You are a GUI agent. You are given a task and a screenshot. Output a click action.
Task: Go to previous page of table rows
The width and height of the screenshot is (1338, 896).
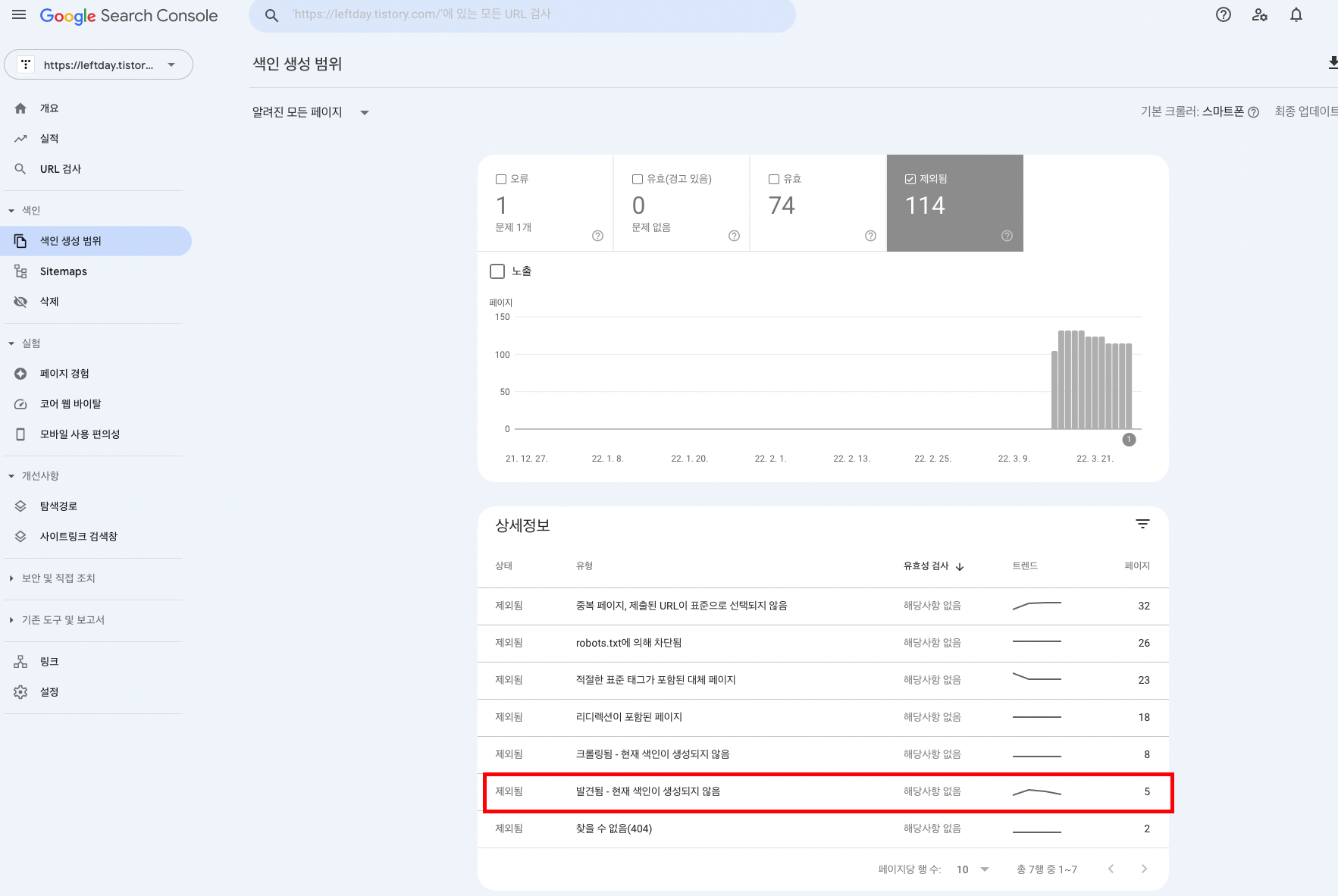point(1111,869)
